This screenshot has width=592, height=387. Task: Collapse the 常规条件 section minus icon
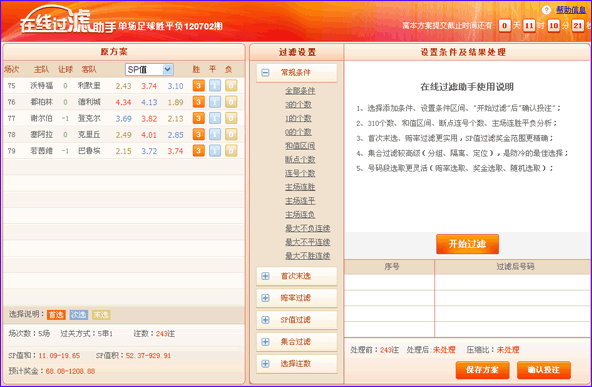pyautogui.click(x=265, y=72)
